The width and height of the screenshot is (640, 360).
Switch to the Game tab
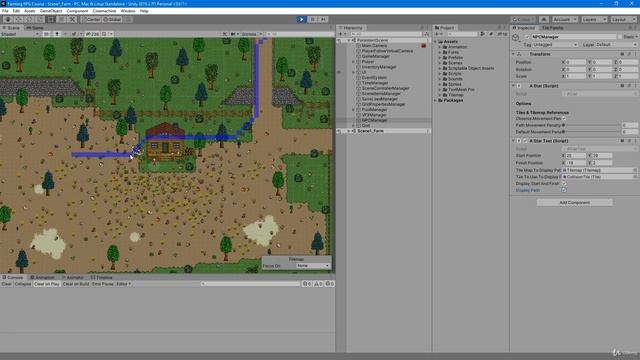click(x=35, y=28)
